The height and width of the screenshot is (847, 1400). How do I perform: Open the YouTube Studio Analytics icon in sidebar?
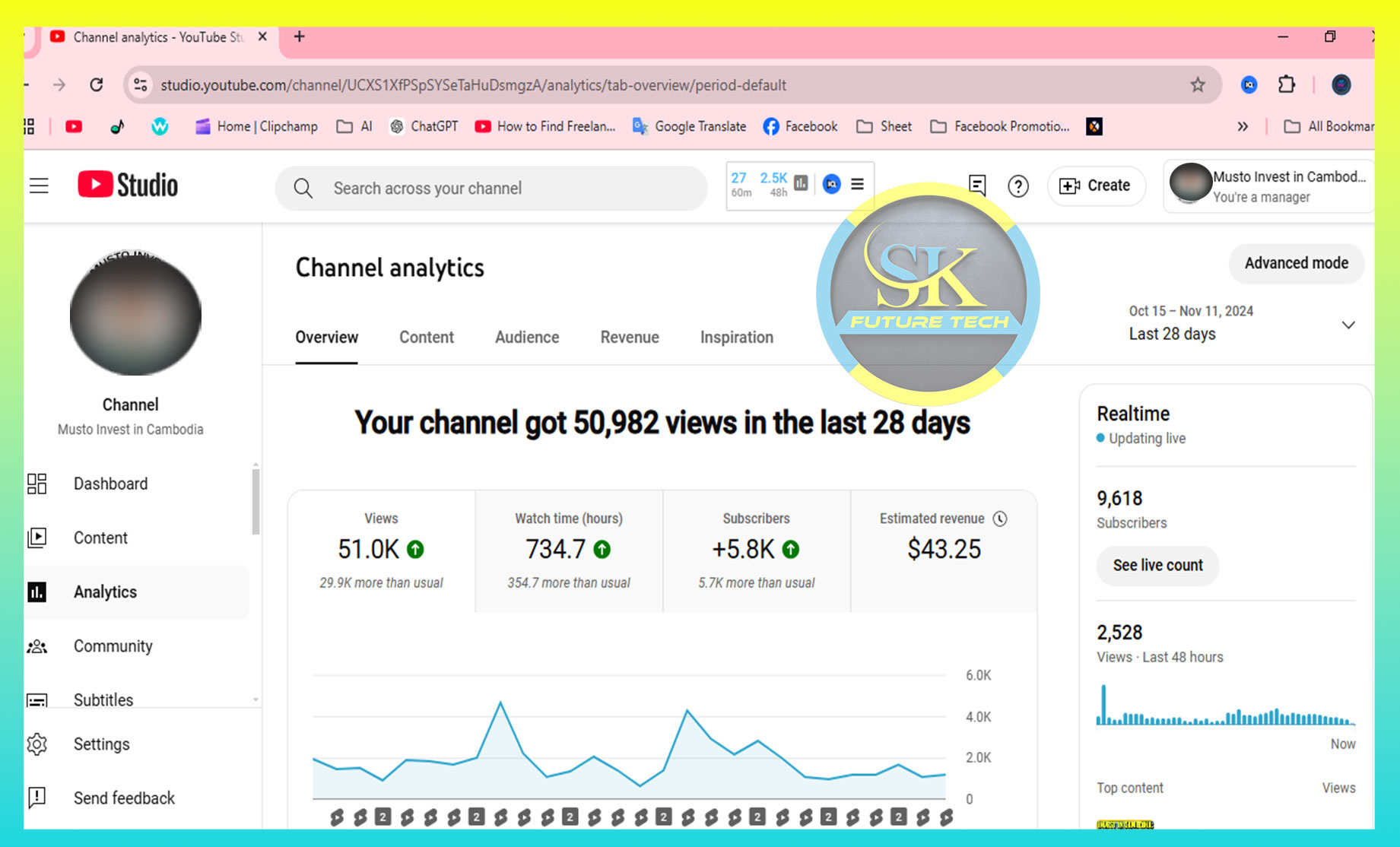tap(37, 592)
